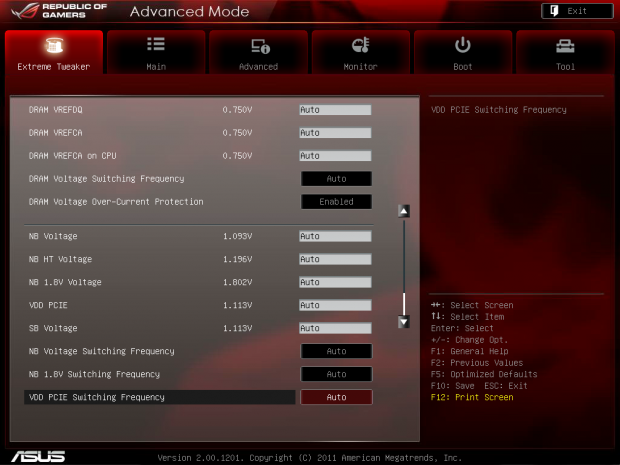Click the F5: Optimized Defaults hint
Image resolution: width=620 pixels, height=465 pixels.
point(484,374)
